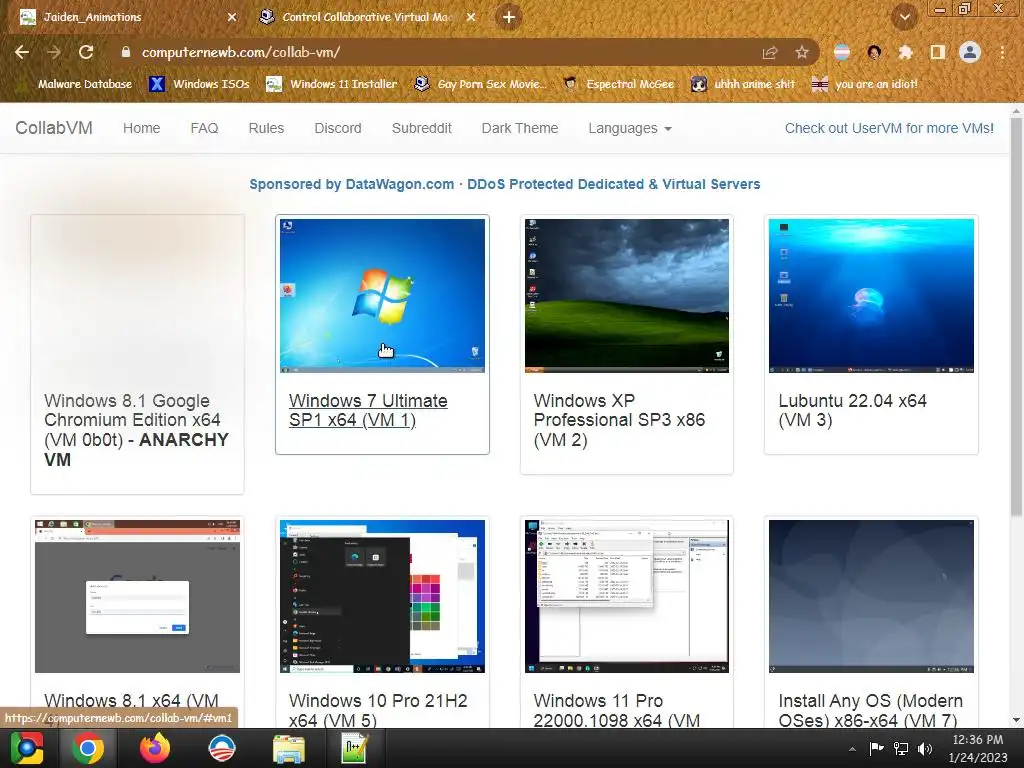The width and height of the screenshot is (1024, 768).
Task: Click the network tray icon
Action: pyautogui.click(x=901, y=748)
